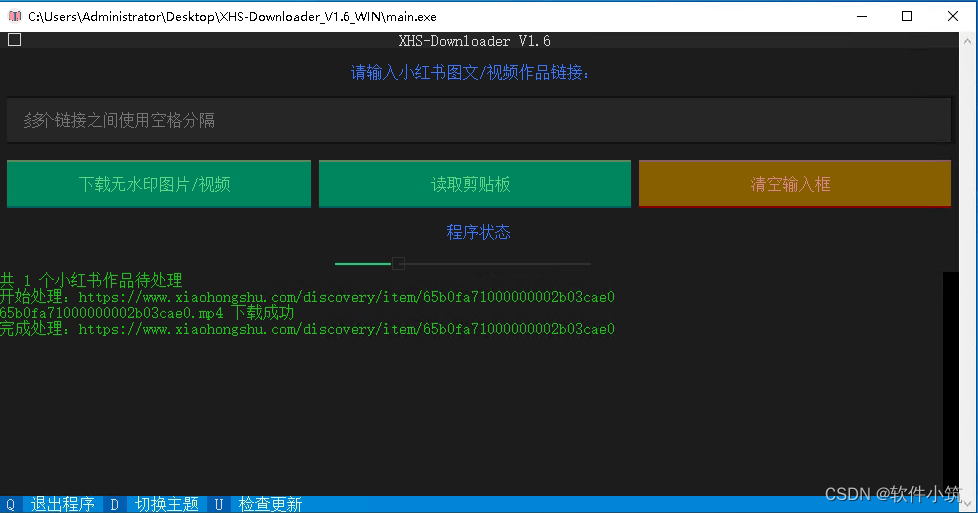Click 下载无水印图片/视频 button
The width and height of the screenshot is (978, 513).
pyautogui.click(x=158, y=184)
